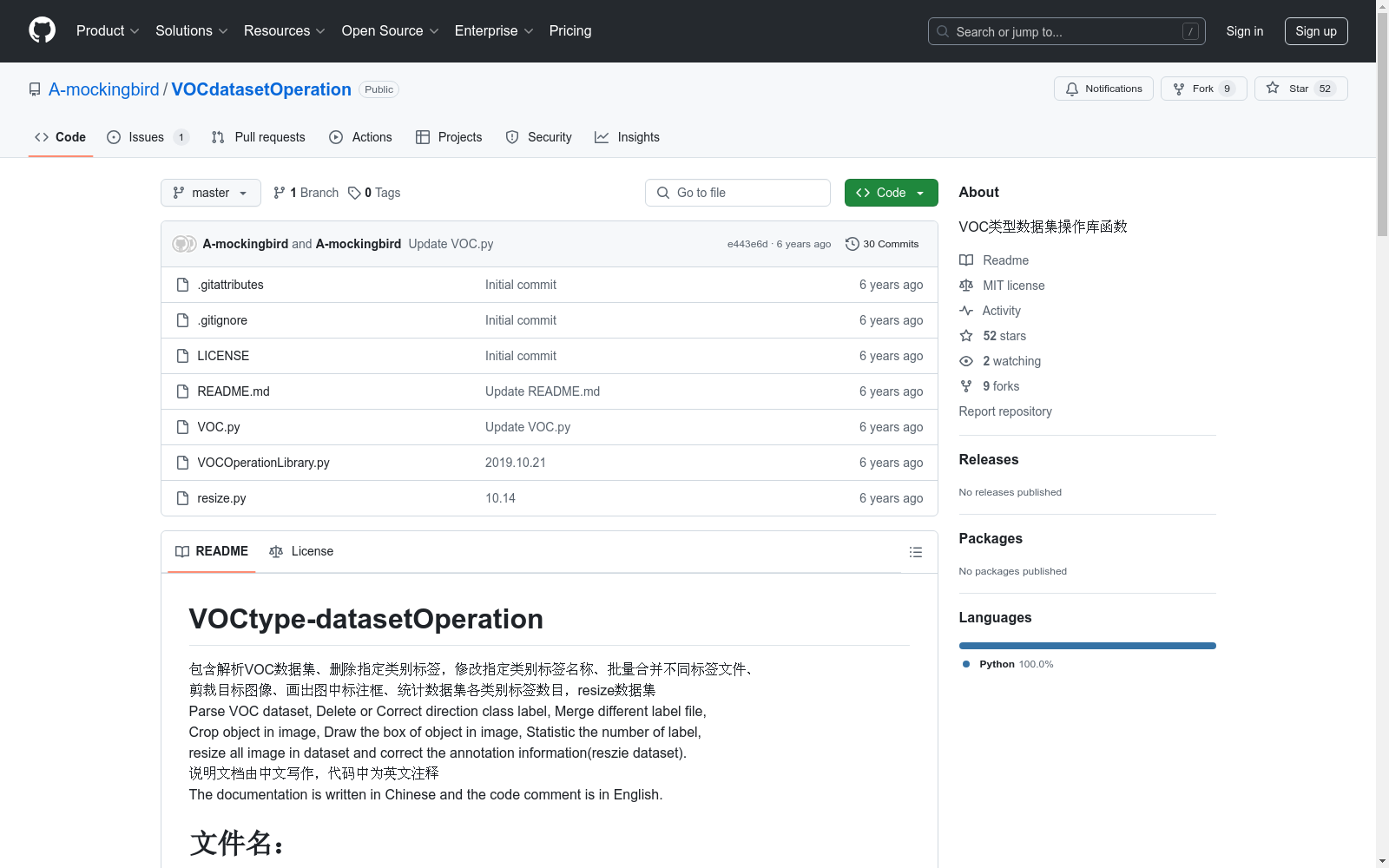Viewport: 1389px width, 868px height.
Task: Click file icon of VOCOperationLibrary.py row
Action: [x=182, y=463]
